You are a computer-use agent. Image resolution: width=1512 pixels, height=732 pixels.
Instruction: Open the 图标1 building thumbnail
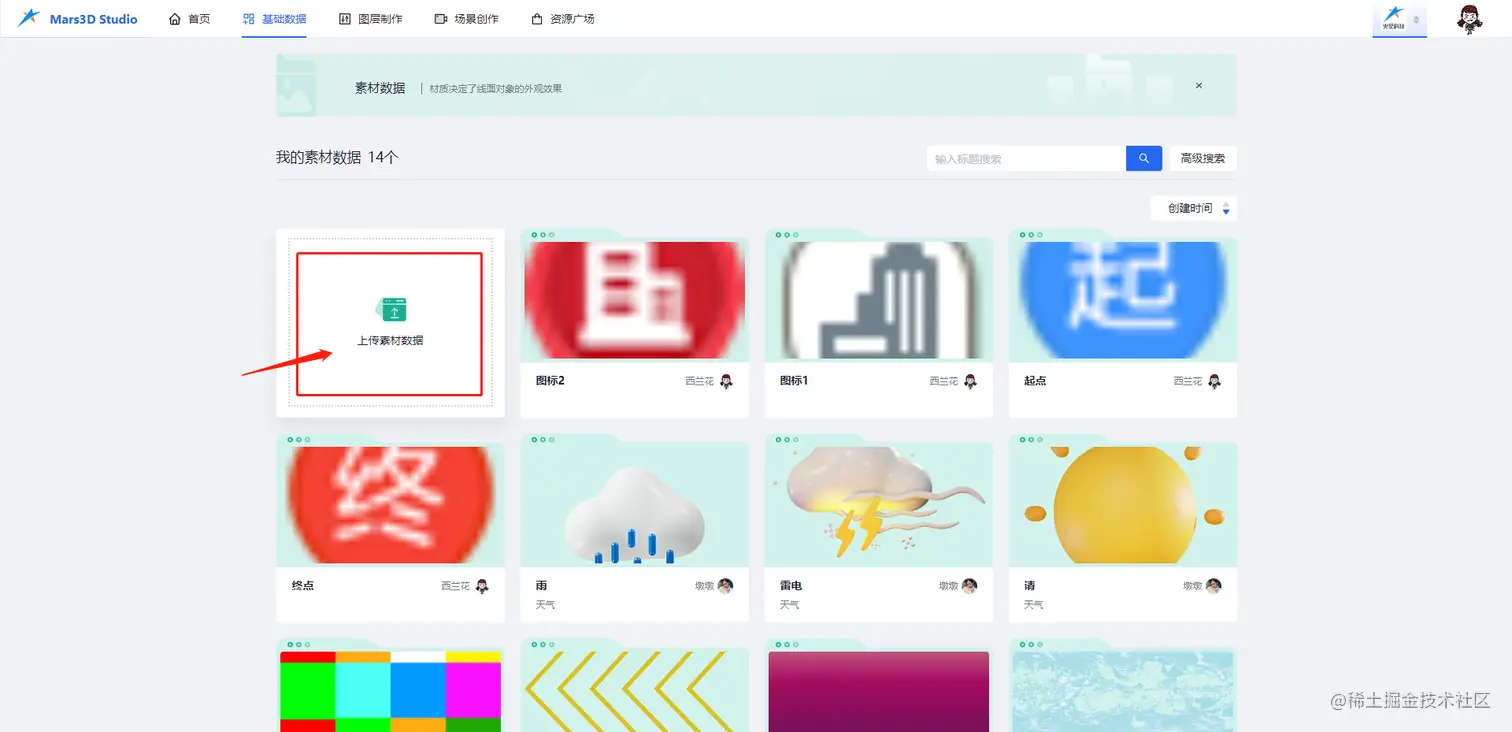coord(878,300)
